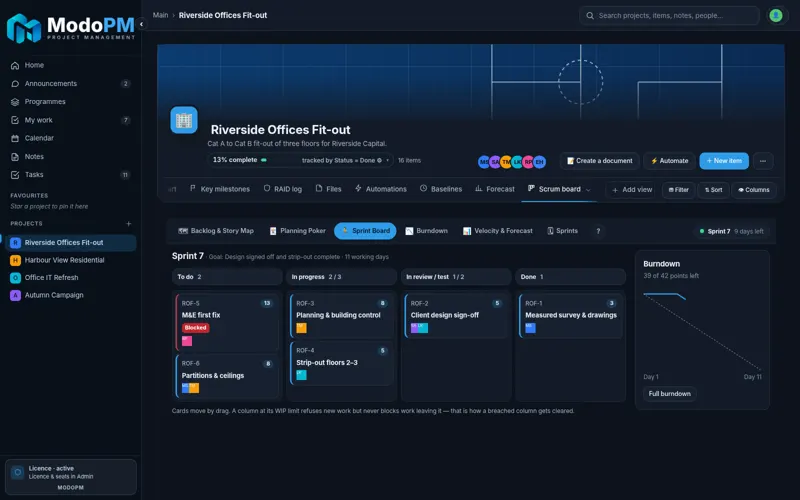
Task: Click the Calendar icon in sidebar
Action: coord(15,138)
